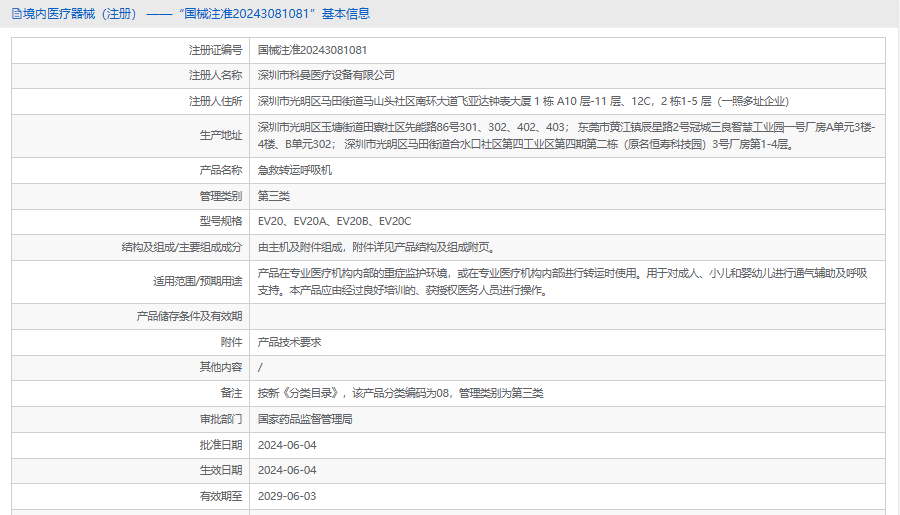Select the 注册人住所 label
900x515 pixels.
[x=216, y=102]
